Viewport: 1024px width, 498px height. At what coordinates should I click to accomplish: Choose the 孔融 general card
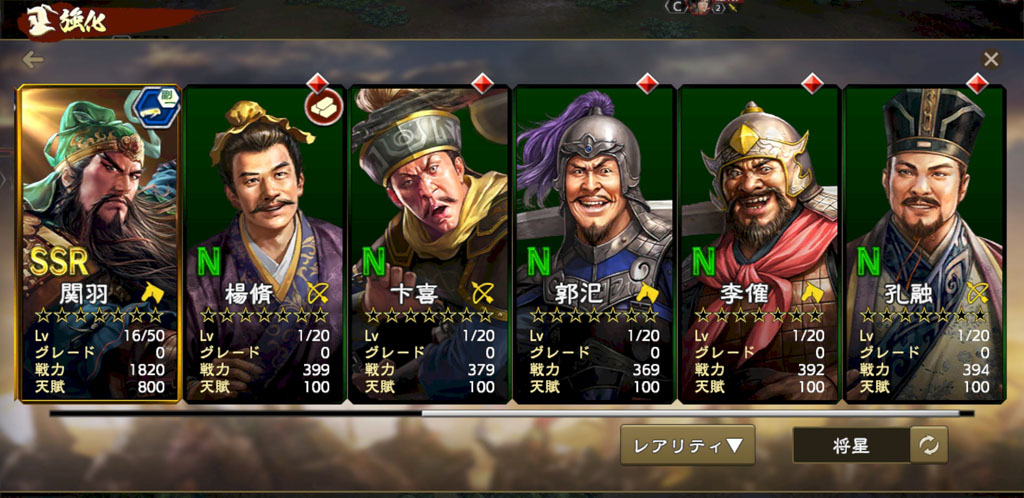tap(924, 245)
